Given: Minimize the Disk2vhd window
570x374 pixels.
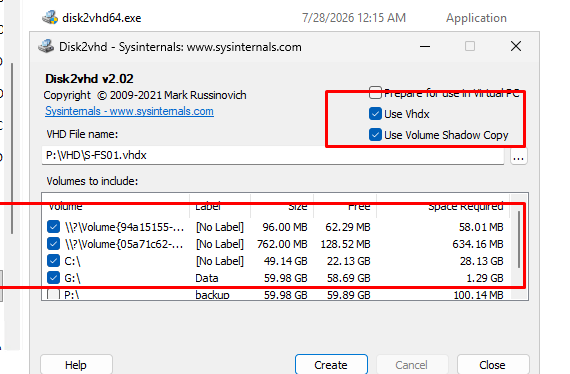Looking at the screenshot, I should pyautogui.click(x=425, y=47).
